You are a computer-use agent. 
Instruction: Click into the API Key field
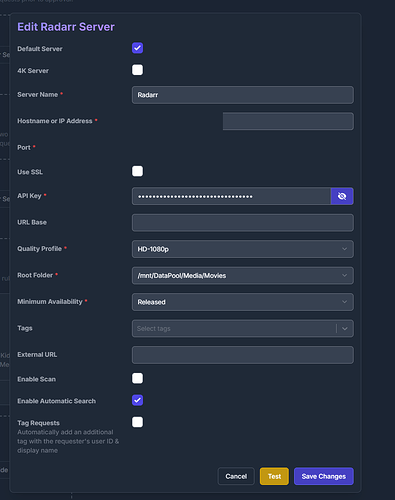tap(231, 196)
